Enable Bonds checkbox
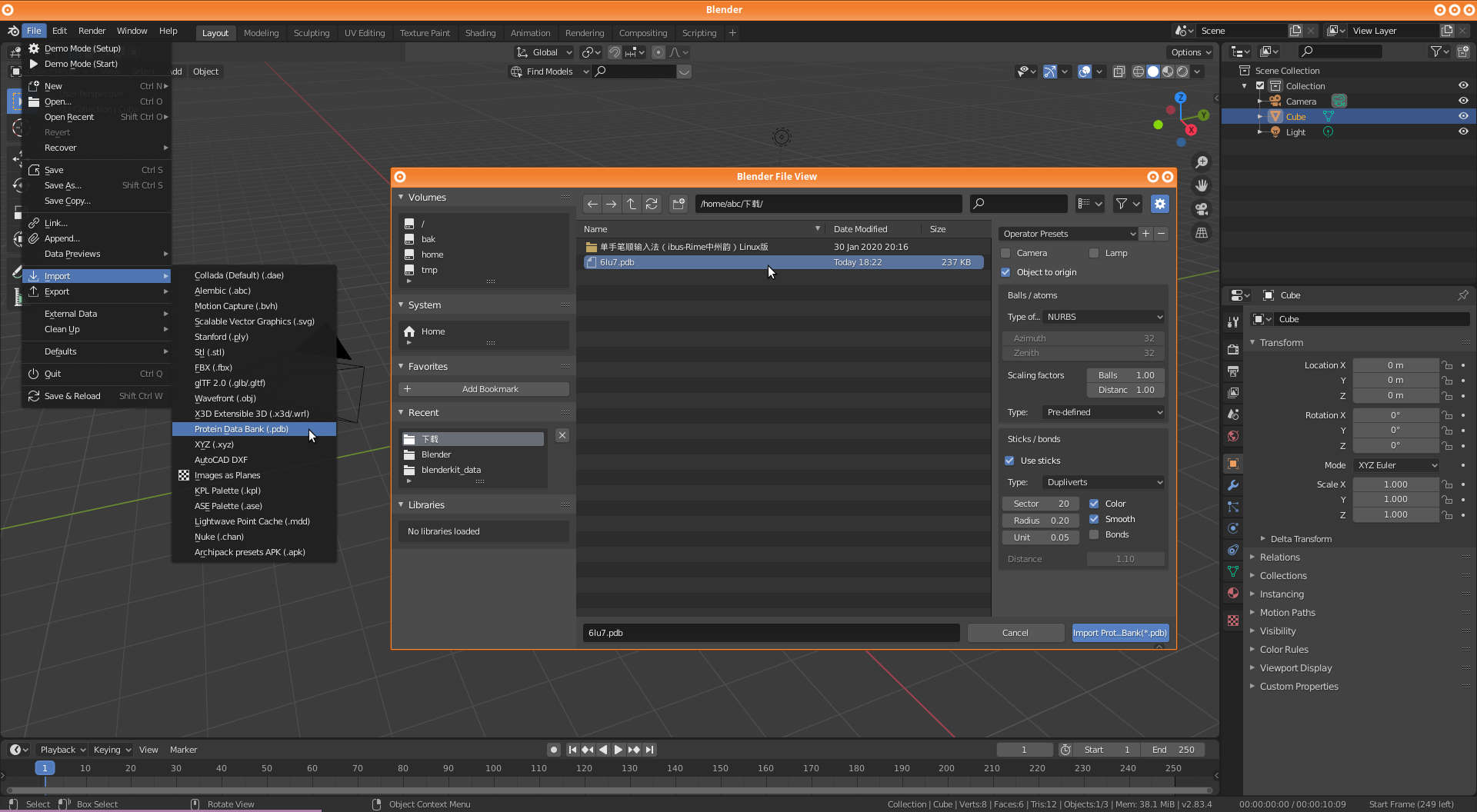The width and height of the screenshot is (1477, 812). coord(1094,534)
